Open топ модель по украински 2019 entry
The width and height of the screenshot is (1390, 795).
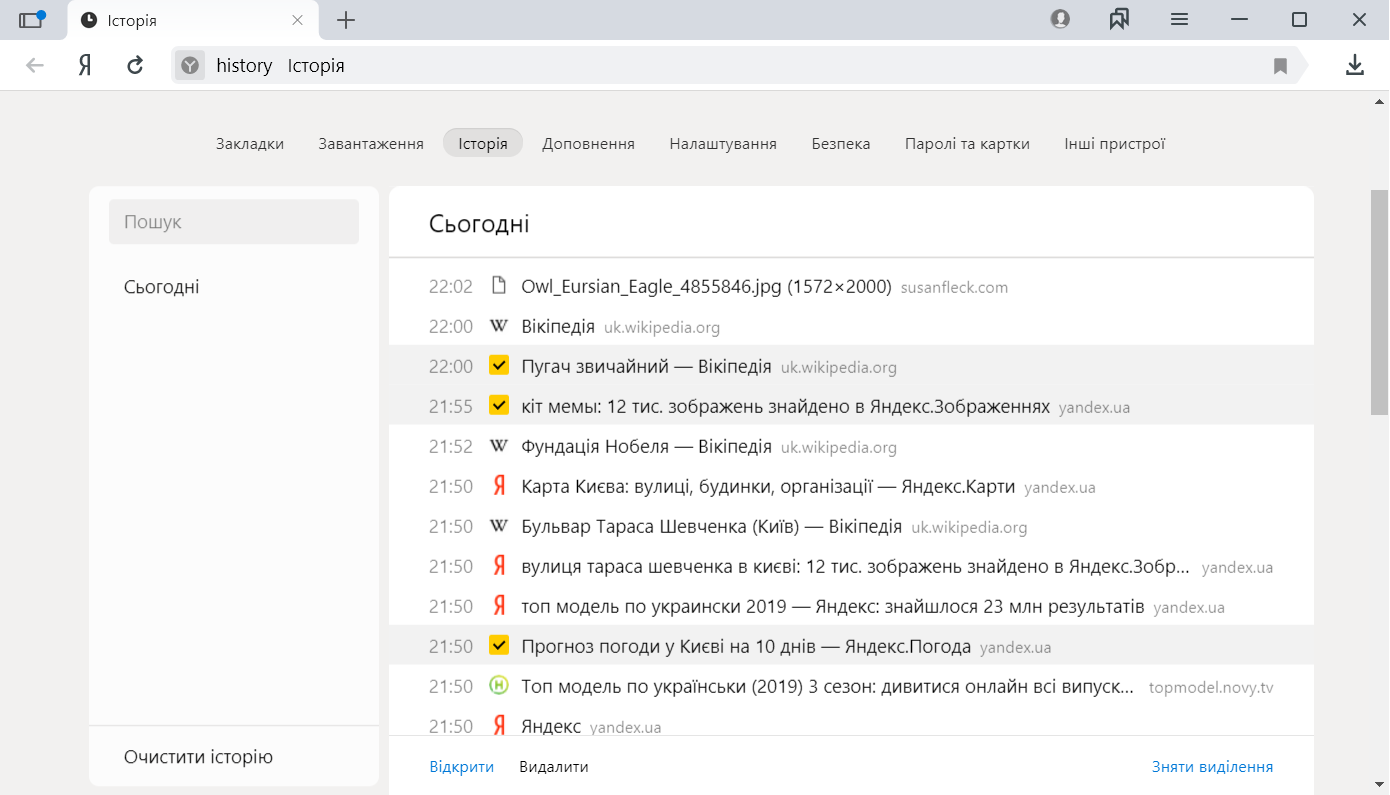point(832,607)
